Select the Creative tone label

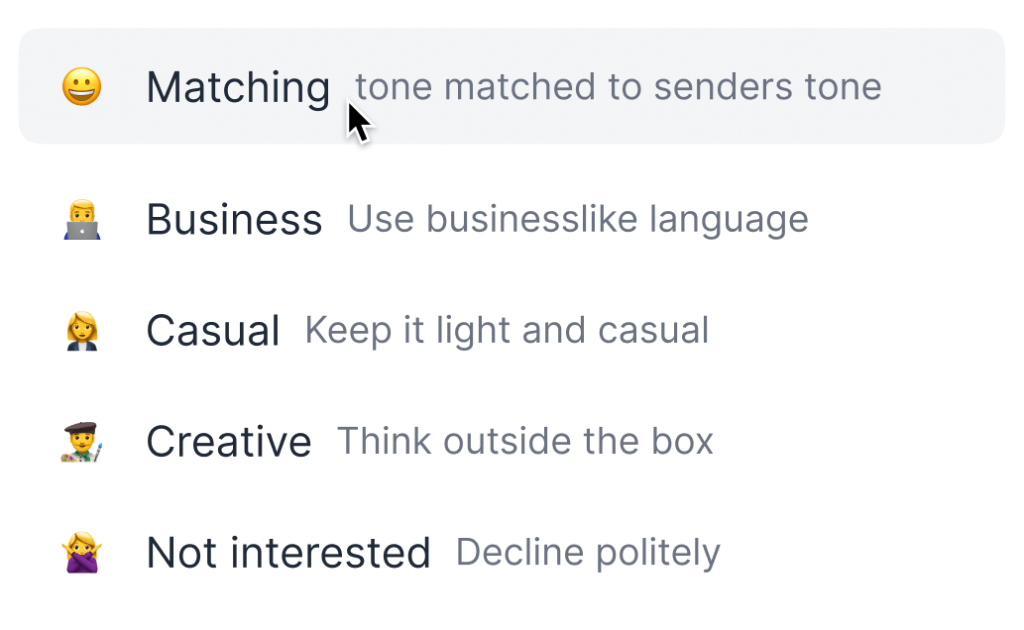[x=228, y=441]
